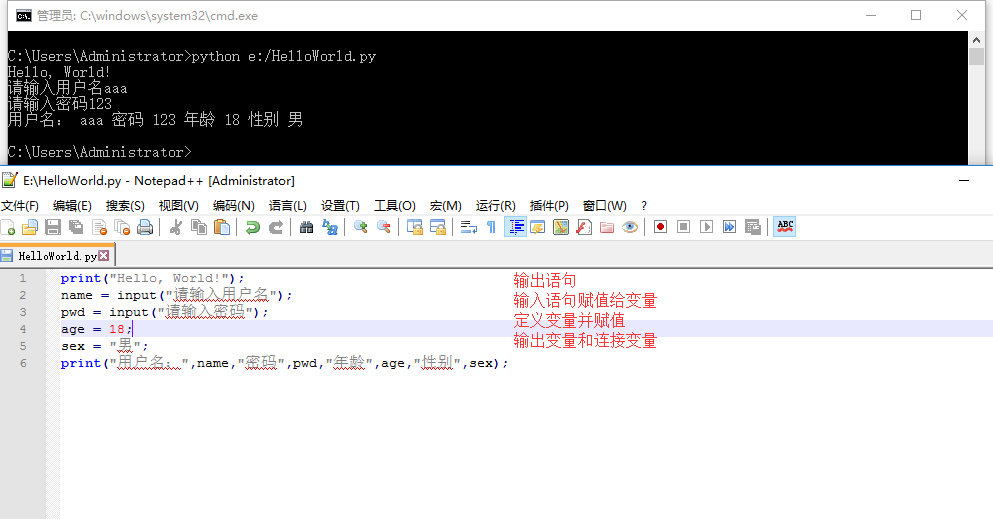
Task: Zoom out with the magnifier minus icon
Action: point(384,227)
